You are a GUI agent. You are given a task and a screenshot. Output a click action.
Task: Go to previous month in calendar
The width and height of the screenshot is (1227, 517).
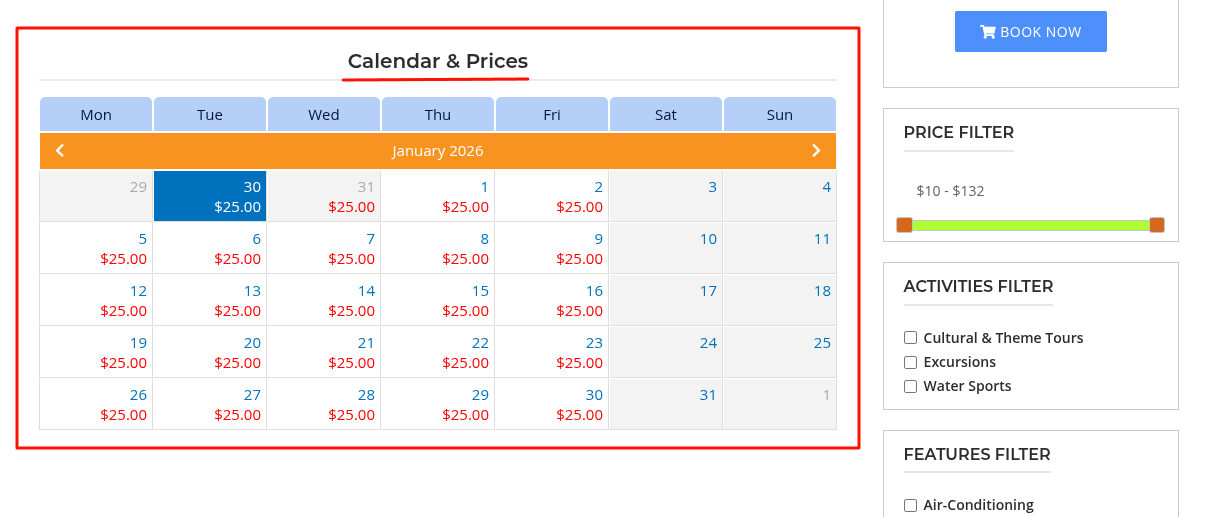click(60, 151)
